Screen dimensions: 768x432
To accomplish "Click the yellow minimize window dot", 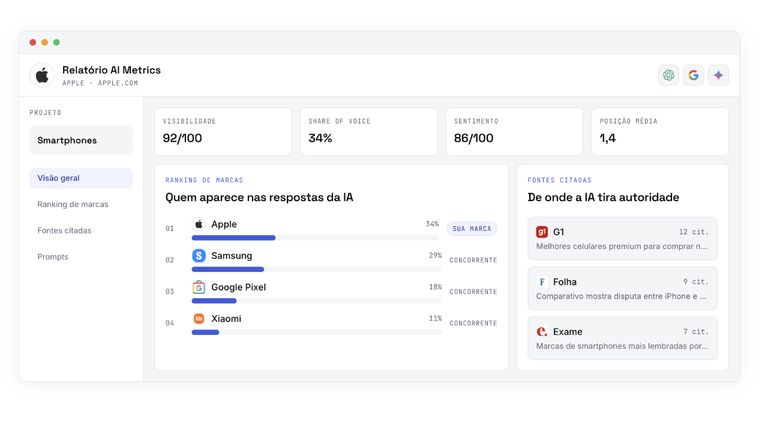I will pyautogui.click(x=45, y=42).
